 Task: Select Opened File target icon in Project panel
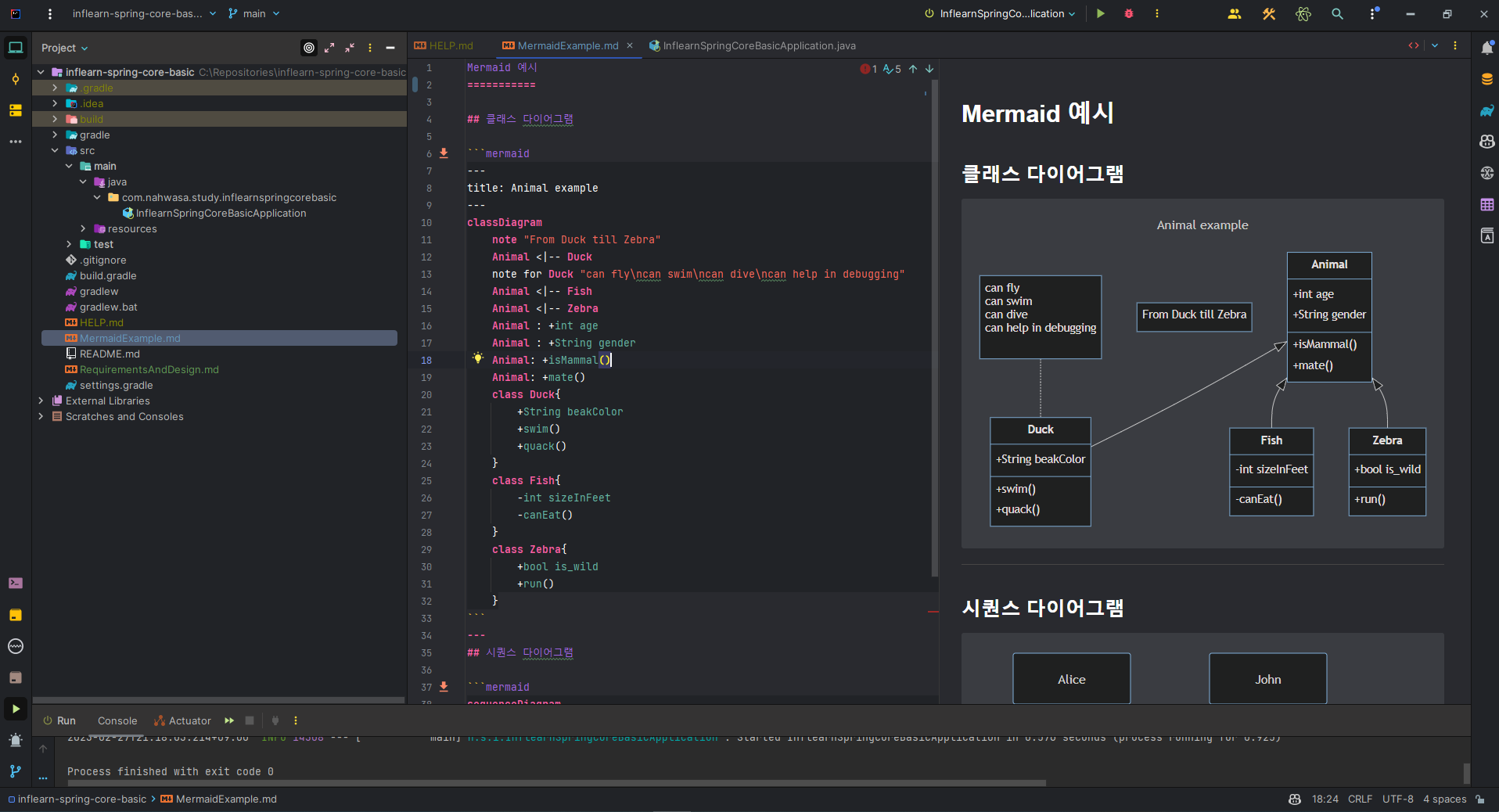click(309, 48)
